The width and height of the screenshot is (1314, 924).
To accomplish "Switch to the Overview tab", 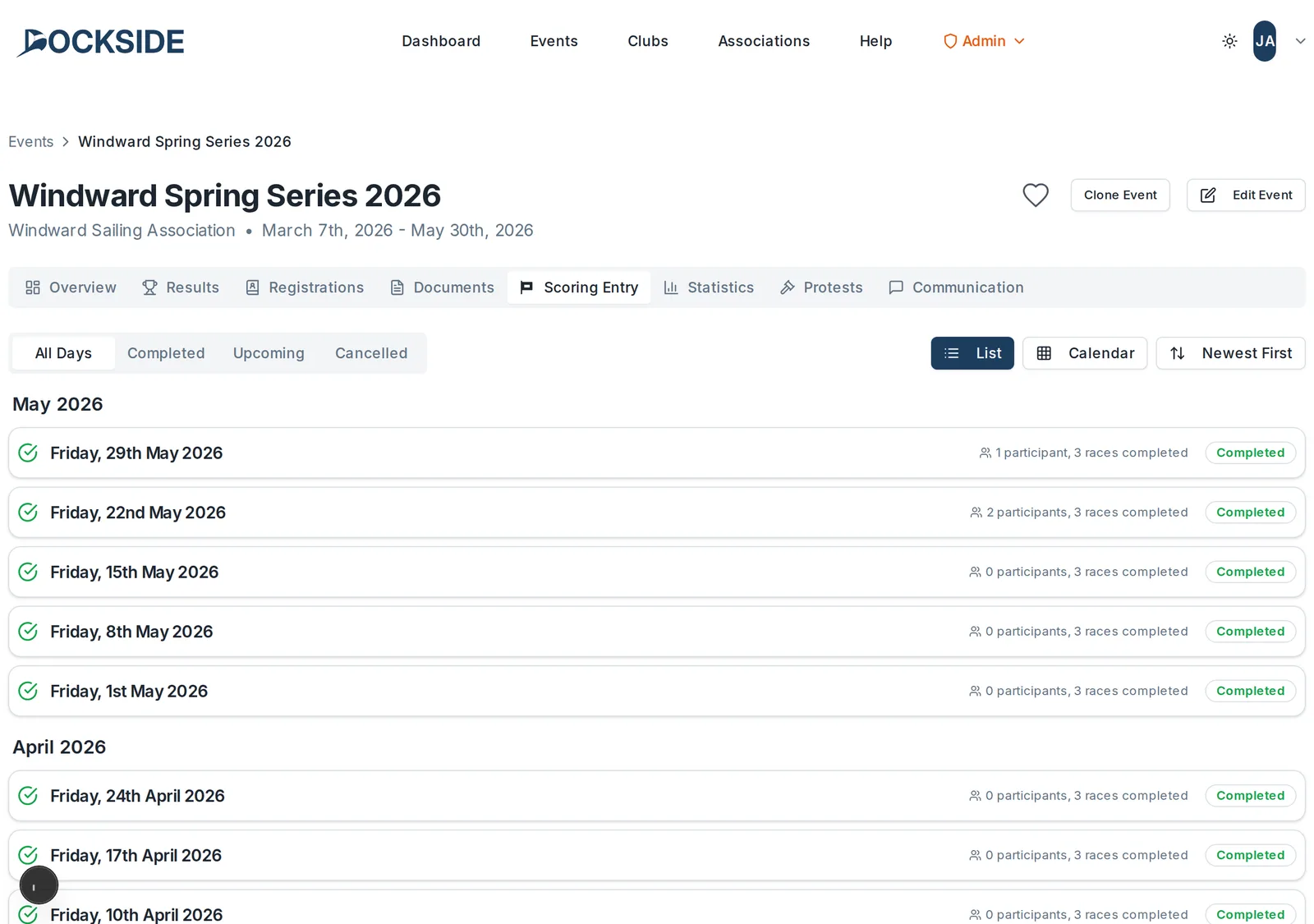I will point(71,287).
